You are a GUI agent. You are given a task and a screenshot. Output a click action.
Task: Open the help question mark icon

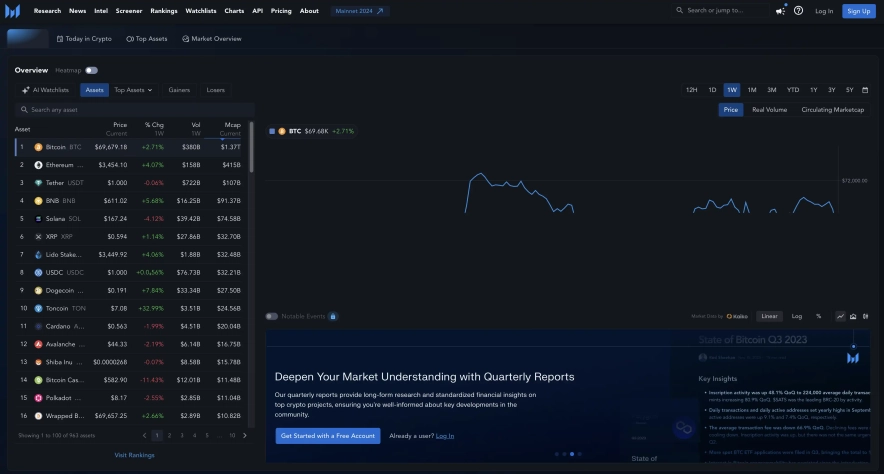[x=798, y=11]
